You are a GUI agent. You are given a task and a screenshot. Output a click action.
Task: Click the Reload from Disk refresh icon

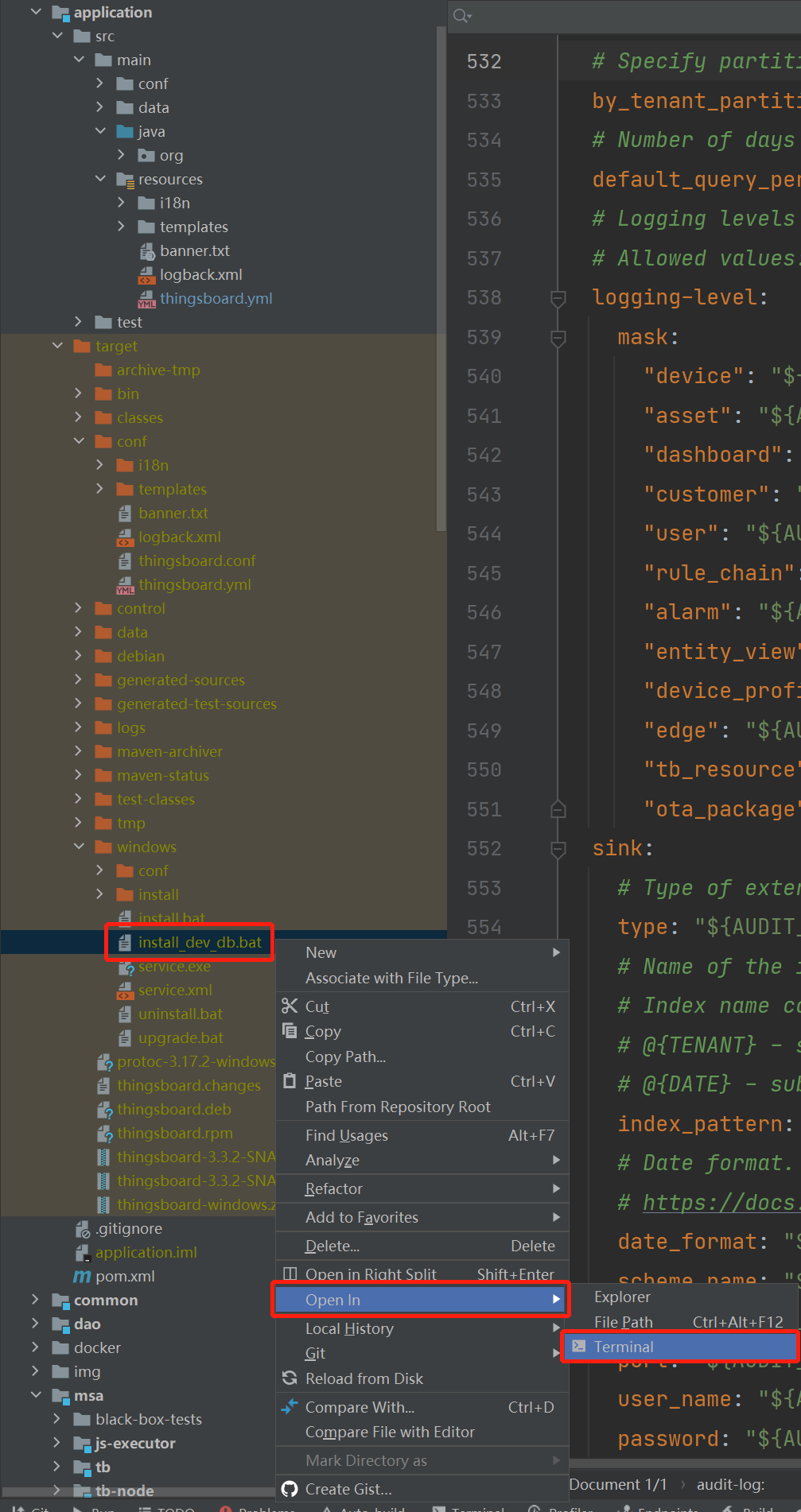(290, 1378)
